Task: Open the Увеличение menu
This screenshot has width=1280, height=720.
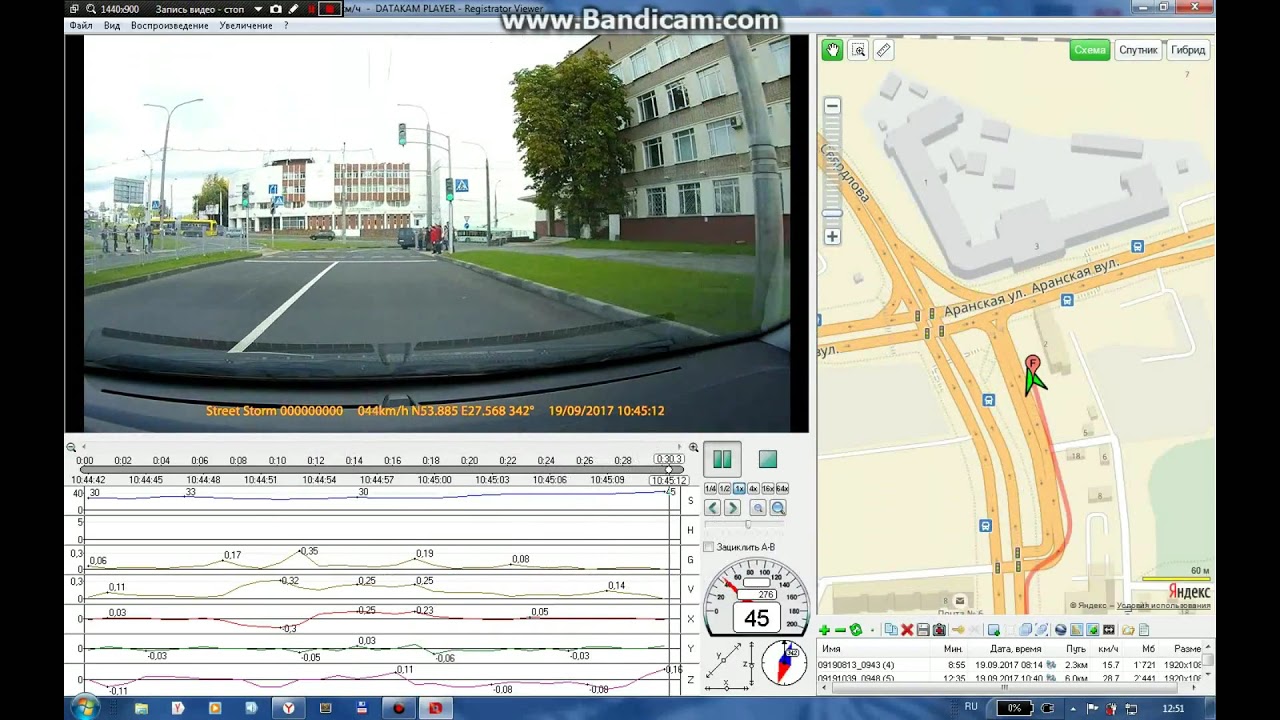Action: [x=246, y=25]
